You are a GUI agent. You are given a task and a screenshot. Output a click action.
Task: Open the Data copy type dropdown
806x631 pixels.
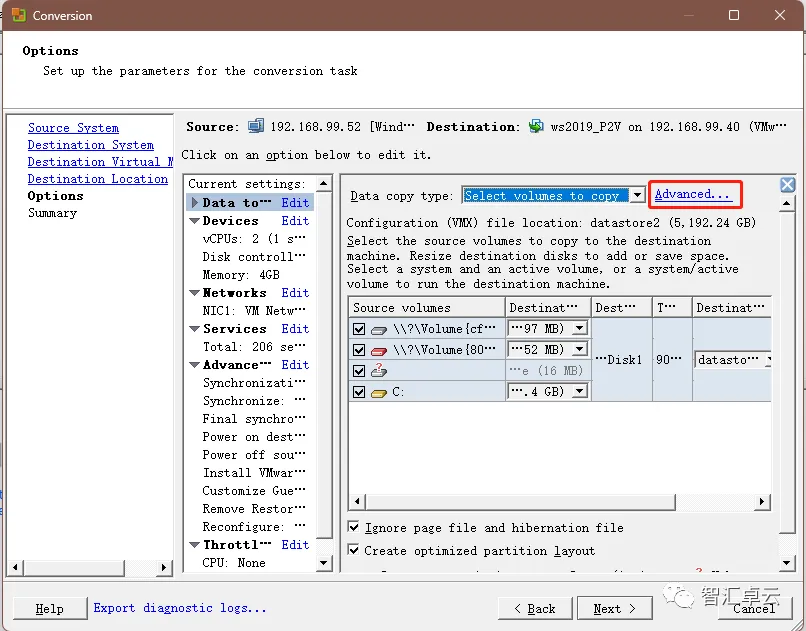637,195
